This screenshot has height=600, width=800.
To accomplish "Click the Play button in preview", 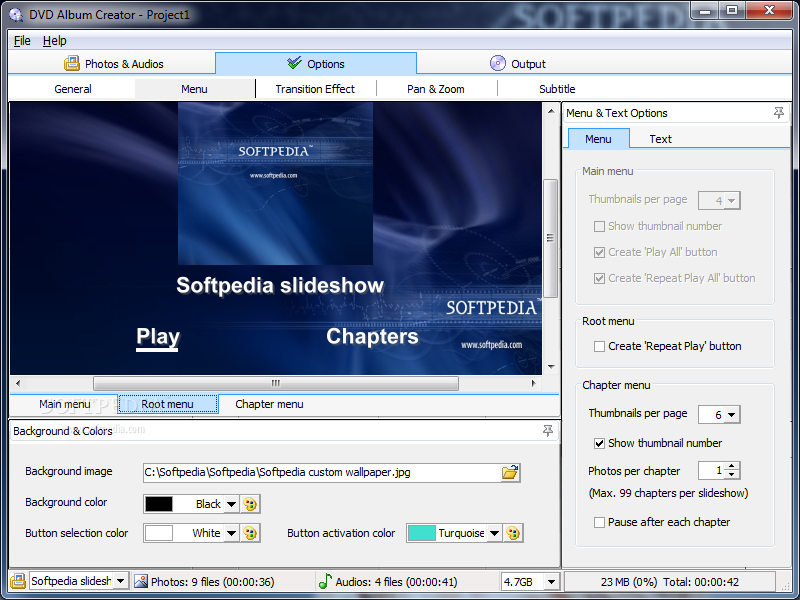I will point(158,337).
